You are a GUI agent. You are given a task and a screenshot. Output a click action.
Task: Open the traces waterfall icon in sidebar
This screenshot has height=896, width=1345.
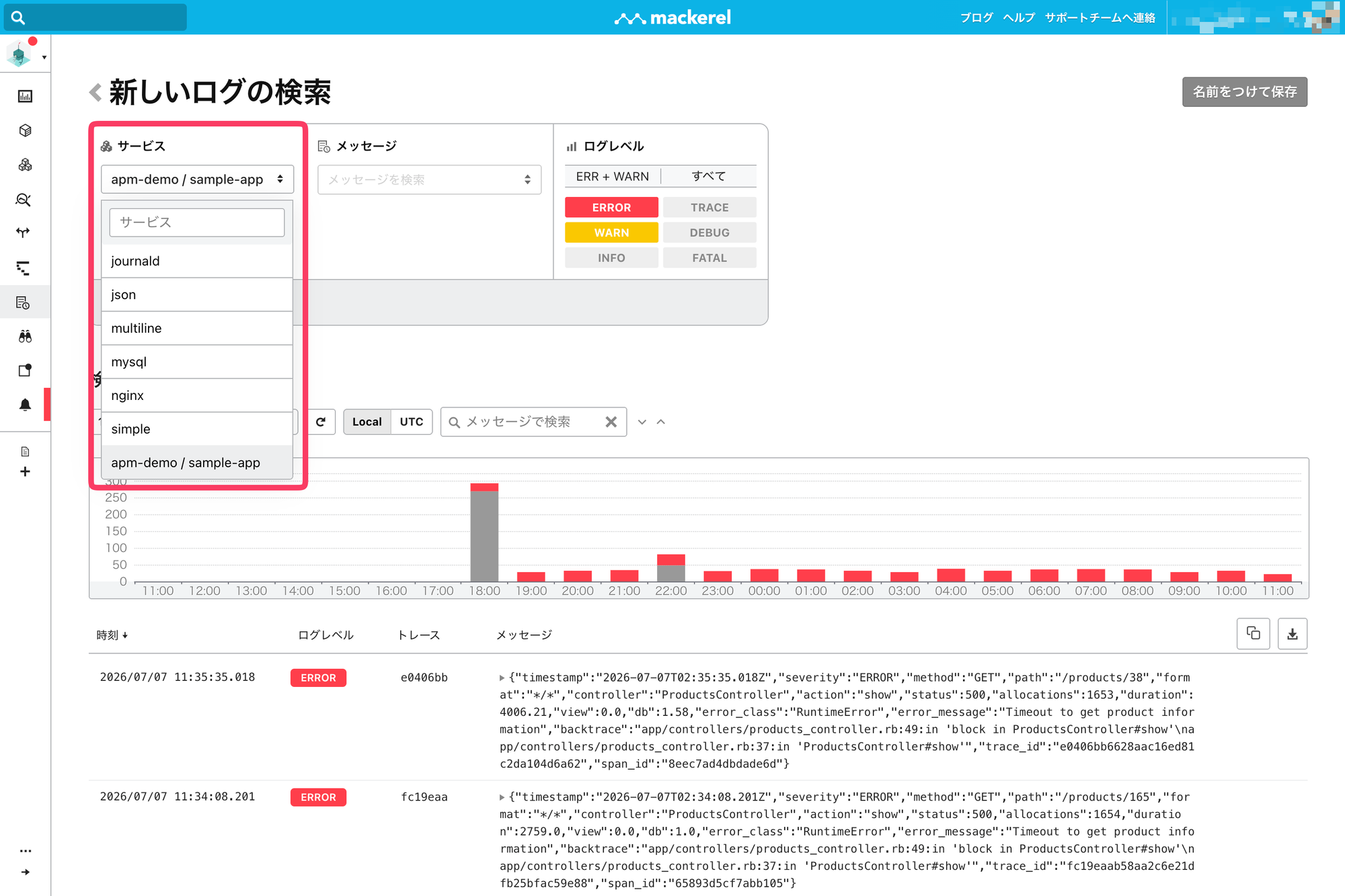coord(24,268)
